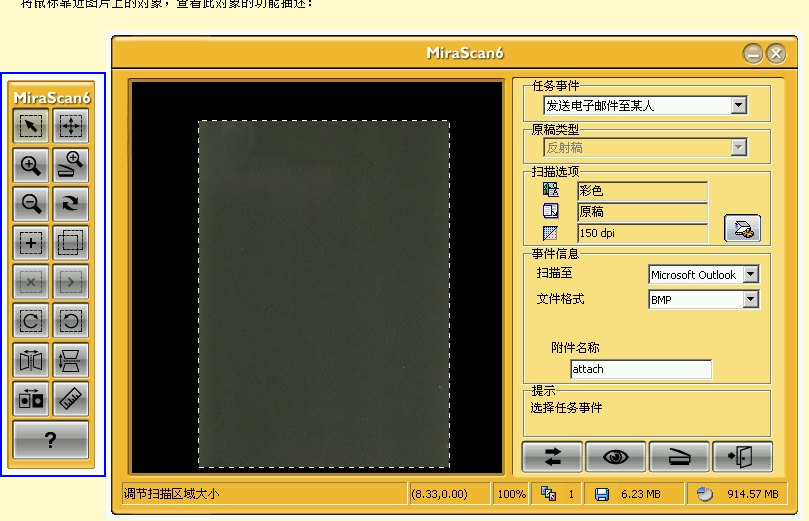This screenshot has height=521, width=809.
Task: Click the exit door button
Action: click(742, 457)
